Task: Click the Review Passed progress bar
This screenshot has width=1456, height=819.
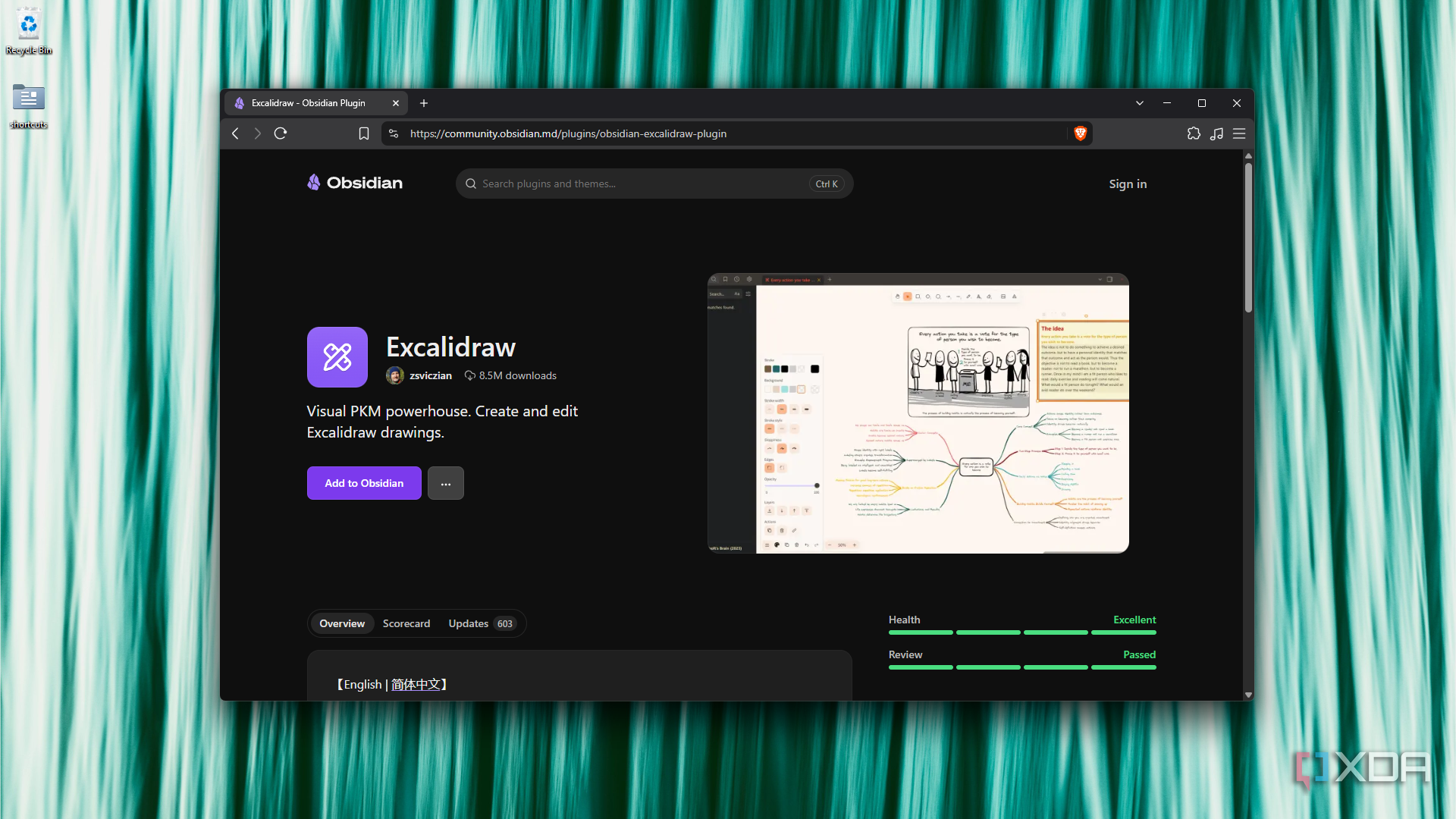Action: [x=1022, y=667]
